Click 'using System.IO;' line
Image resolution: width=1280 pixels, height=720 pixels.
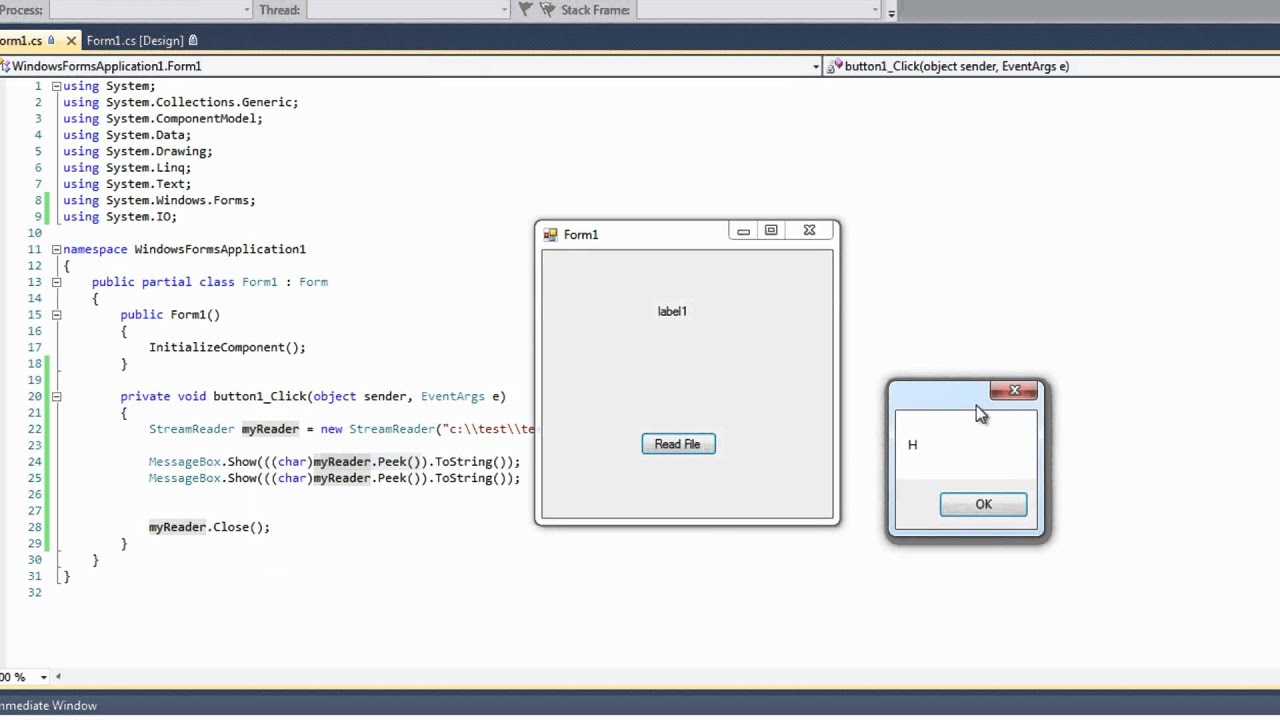pyautogui.click(x=120, y=217)
